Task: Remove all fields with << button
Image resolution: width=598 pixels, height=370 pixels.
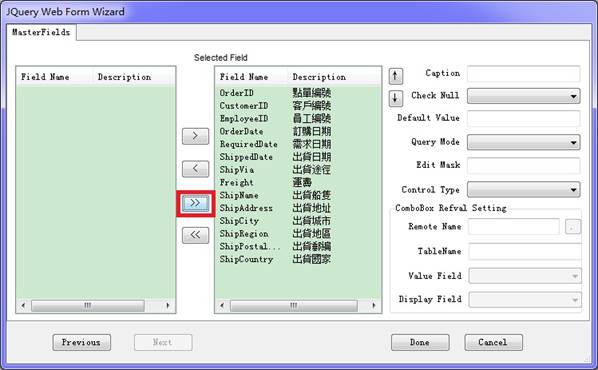Action: tap(195, 235)
